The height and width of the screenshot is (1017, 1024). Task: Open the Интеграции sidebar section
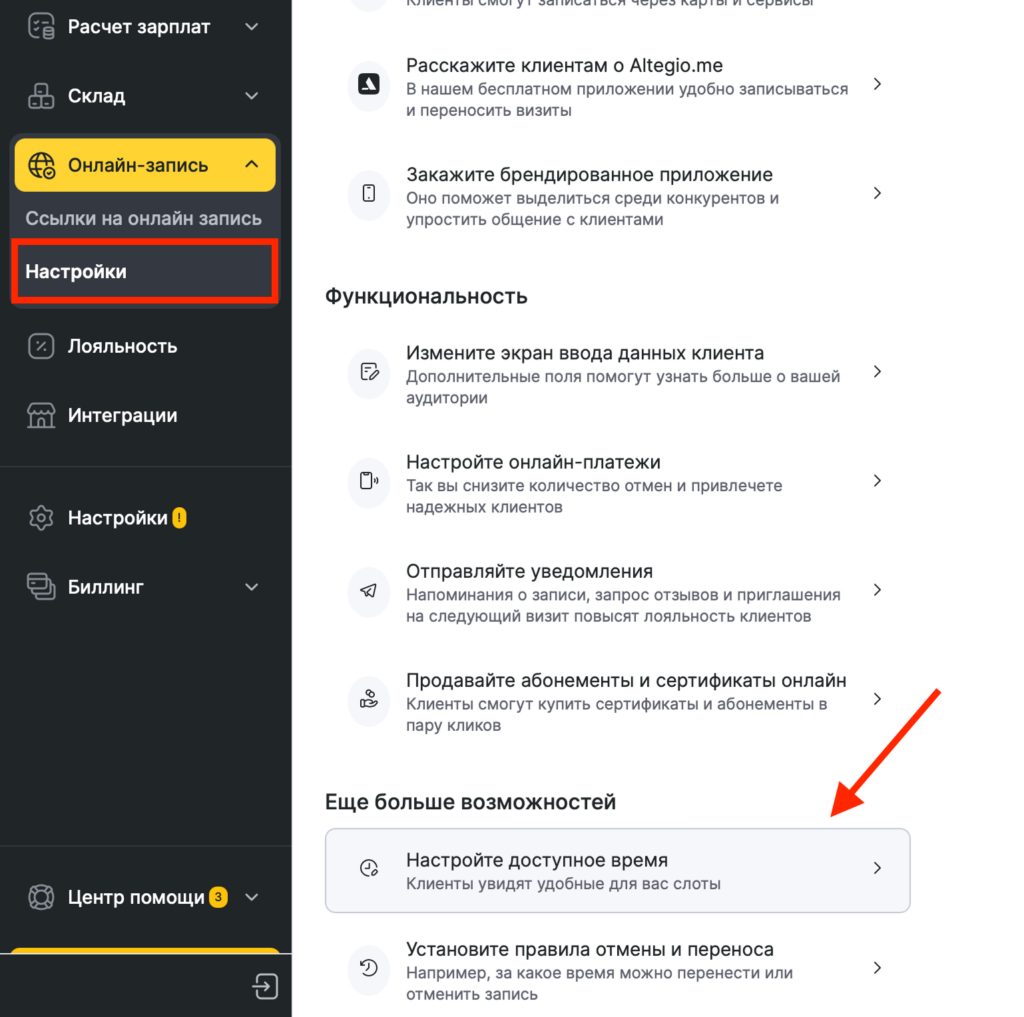(122, 416)
